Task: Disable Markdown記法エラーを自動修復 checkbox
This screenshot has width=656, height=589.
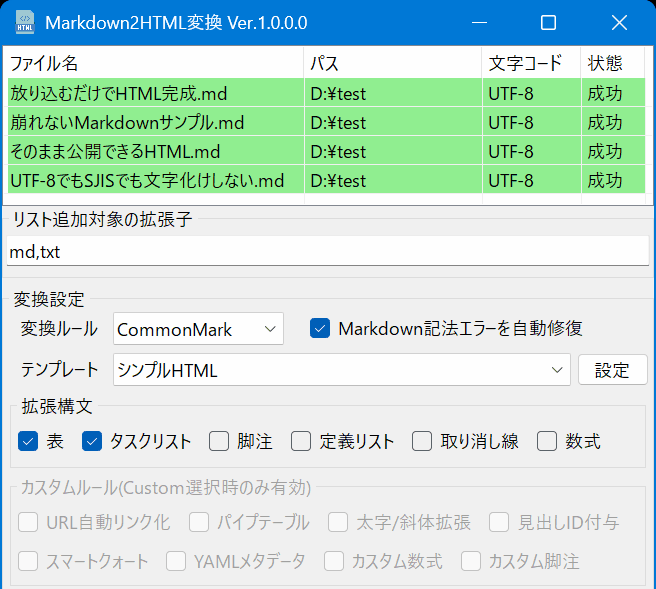Action: pos(320,328)
